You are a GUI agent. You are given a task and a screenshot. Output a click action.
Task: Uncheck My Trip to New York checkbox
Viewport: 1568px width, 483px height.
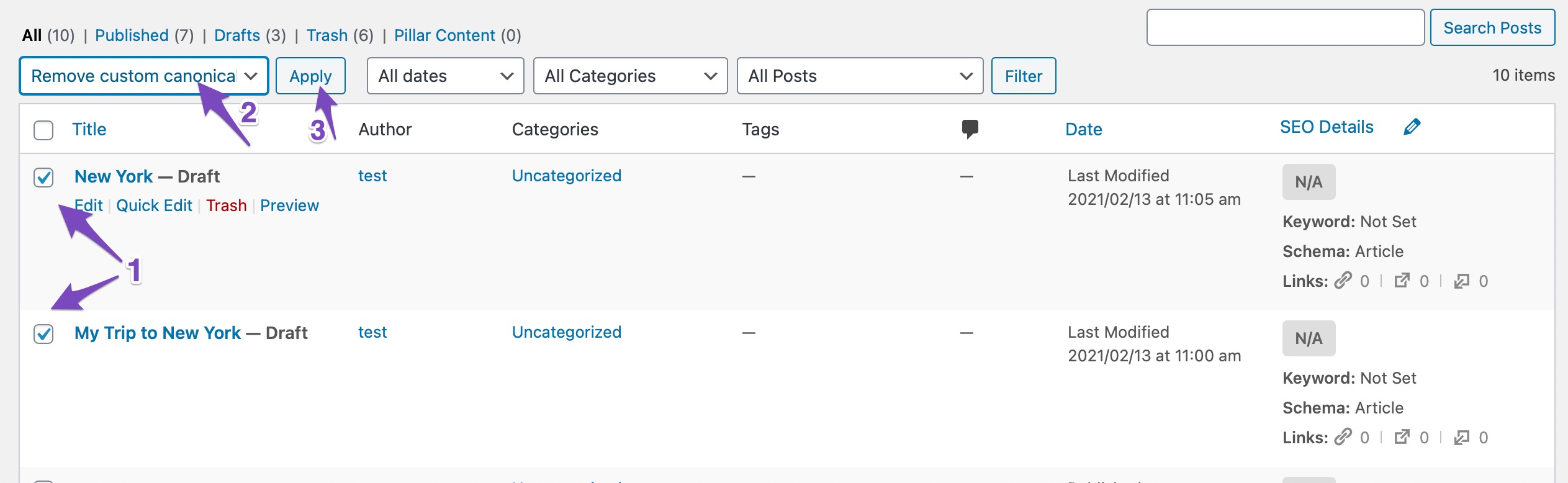[43, 334]
